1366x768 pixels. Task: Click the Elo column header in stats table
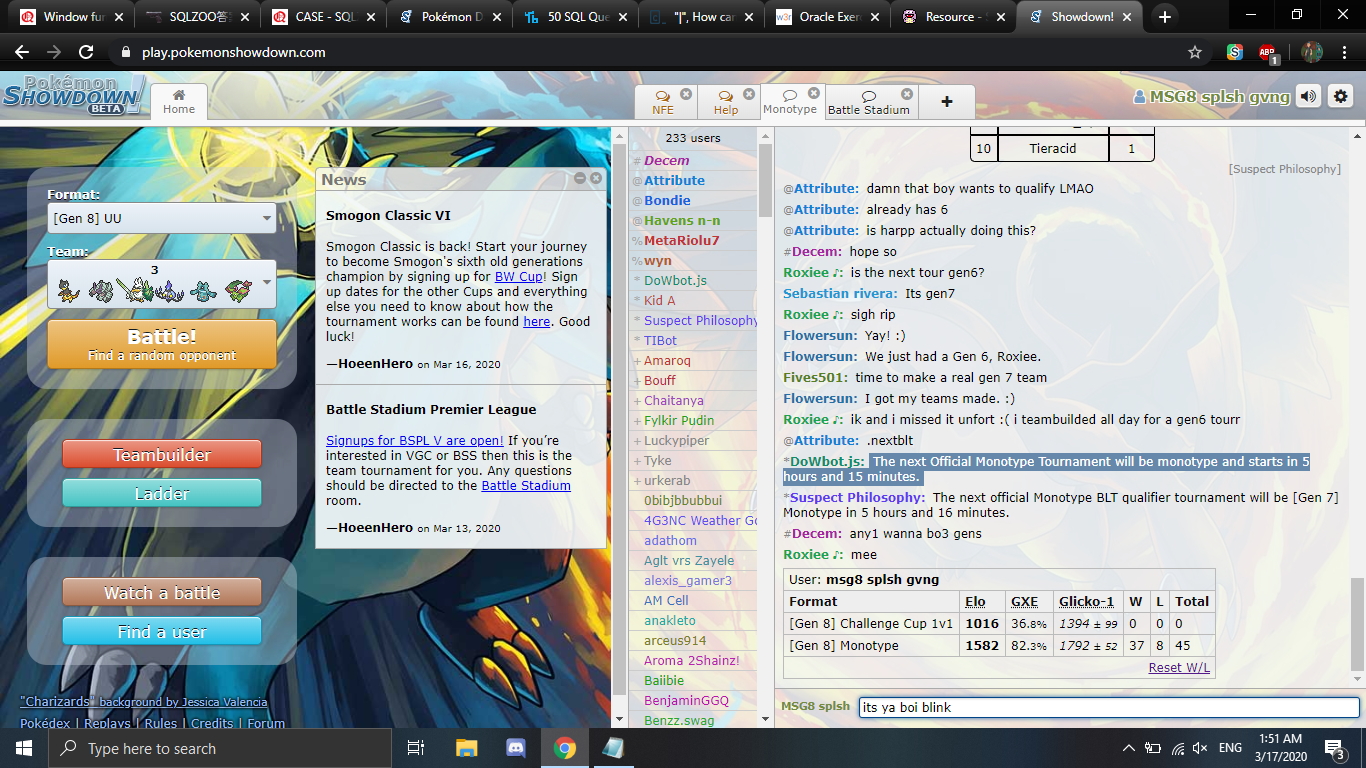tap(975, 601)
